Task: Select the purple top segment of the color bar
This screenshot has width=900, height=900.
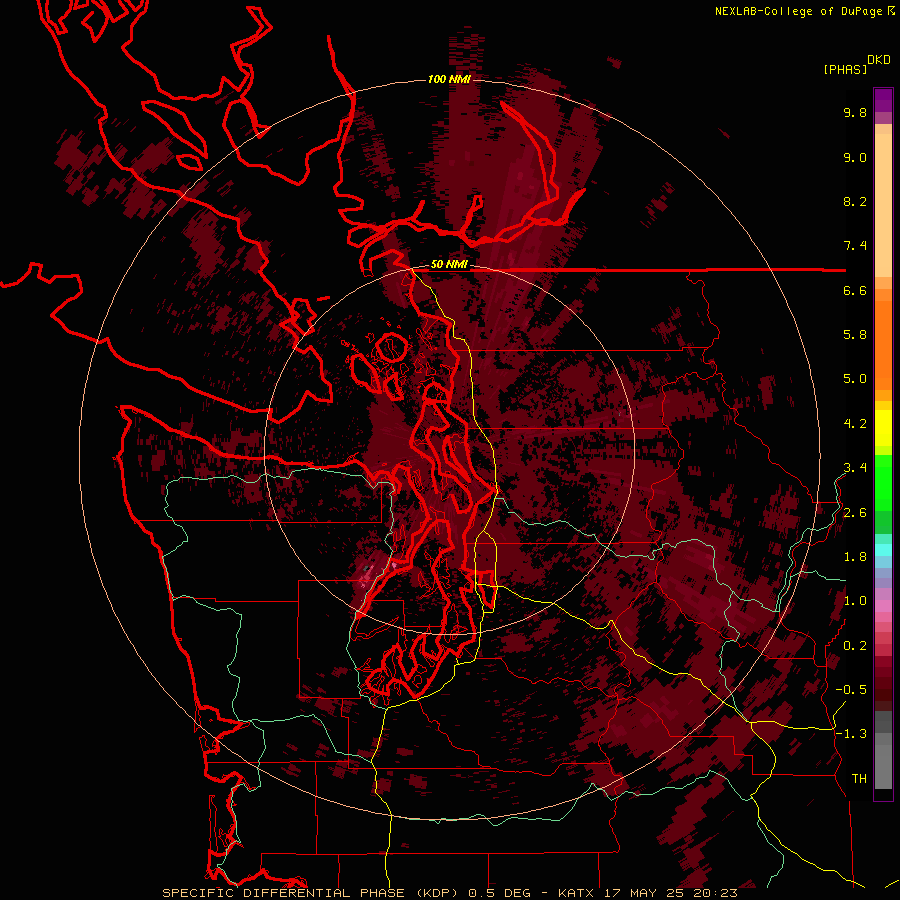Action: click(x=883, y=100)
